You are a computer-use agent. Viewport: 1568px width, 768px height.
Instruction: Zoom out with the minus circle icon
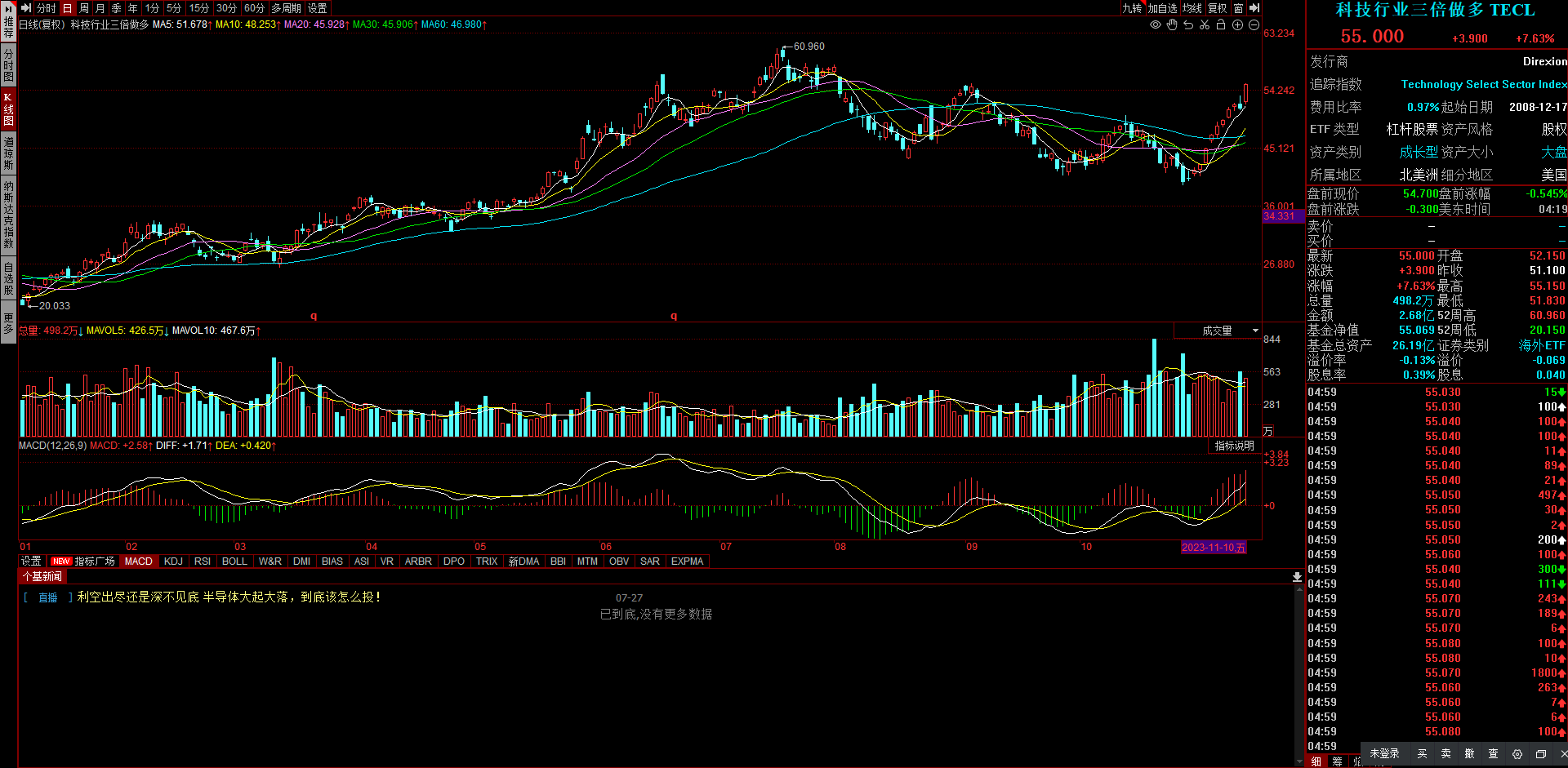pos(1254,25)
